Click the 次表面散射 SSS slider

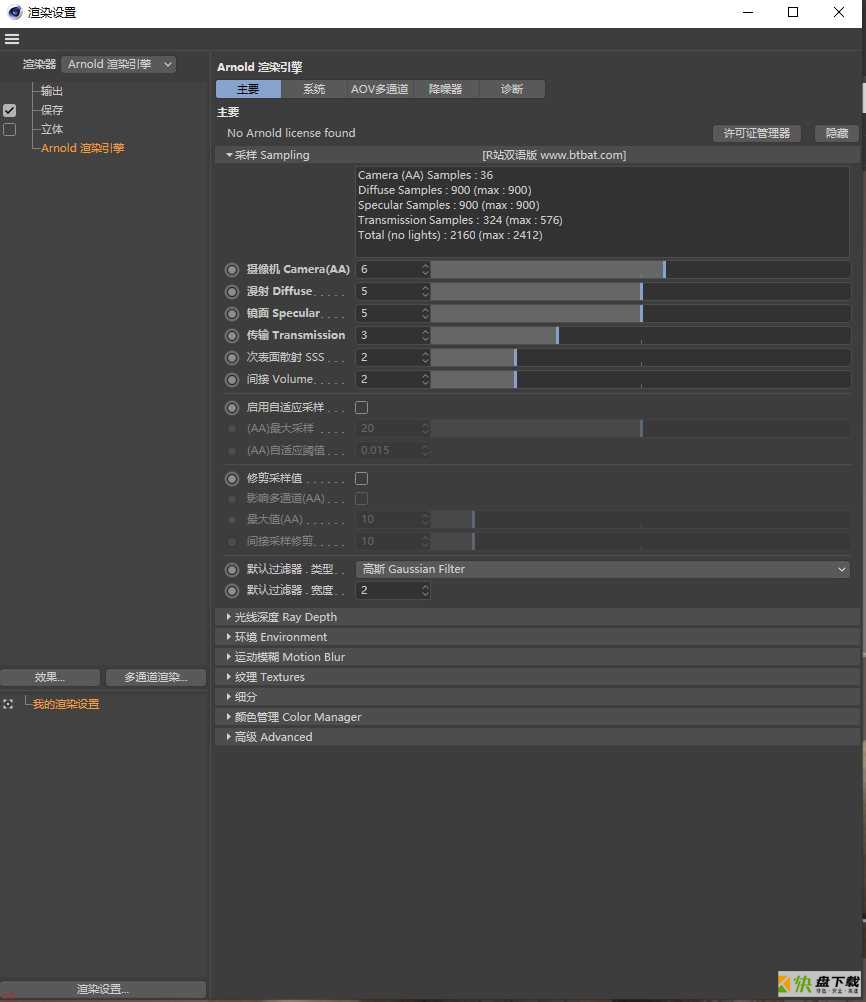coord(640,357)
